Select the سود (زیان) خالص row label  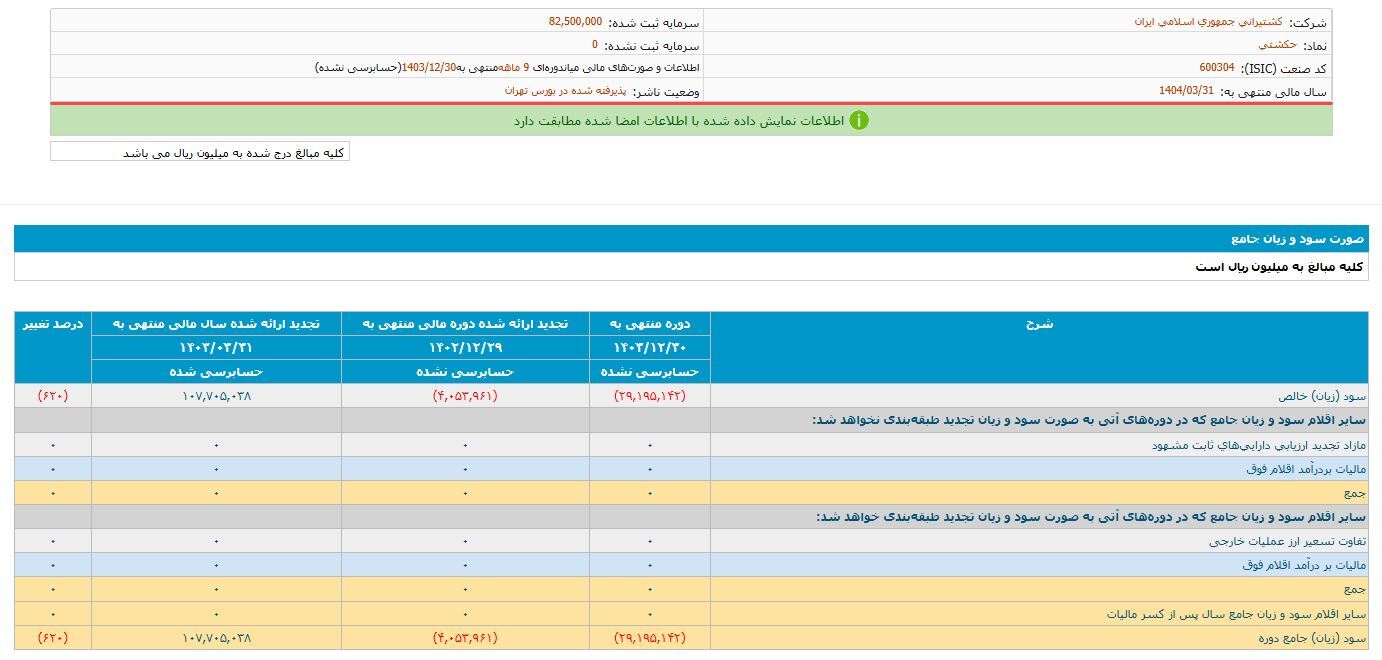tap(1321, 396)
